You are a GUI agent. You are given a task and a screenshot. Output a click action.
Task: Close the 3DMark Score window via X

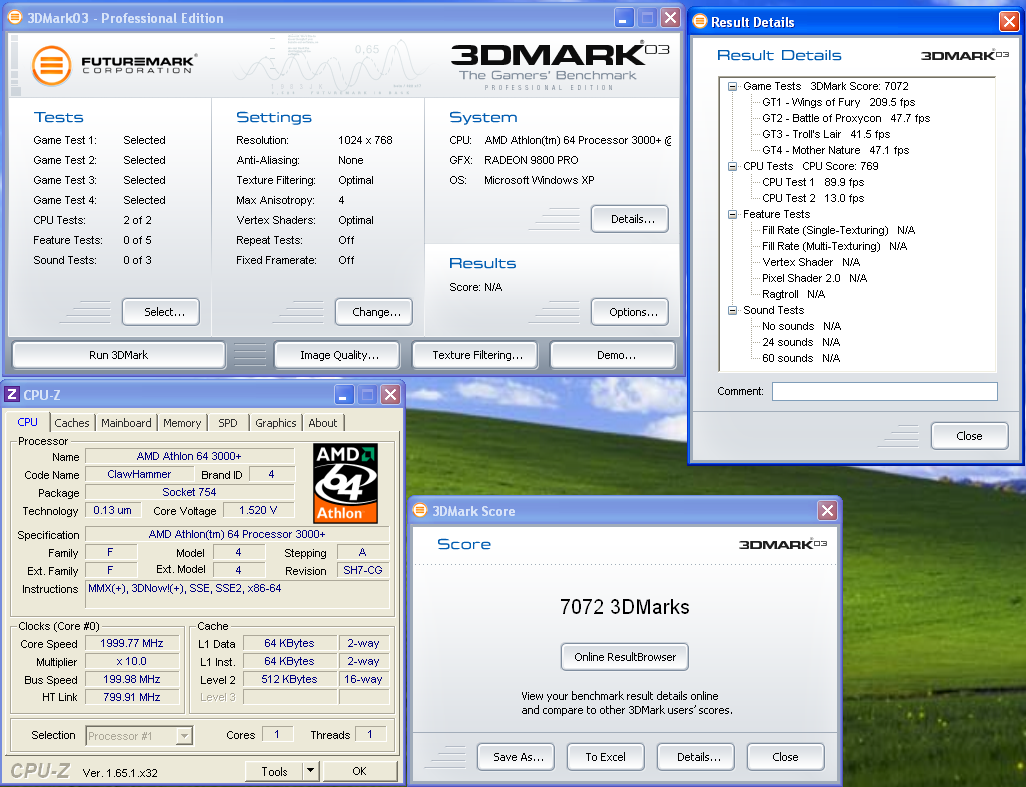(827, 510)
